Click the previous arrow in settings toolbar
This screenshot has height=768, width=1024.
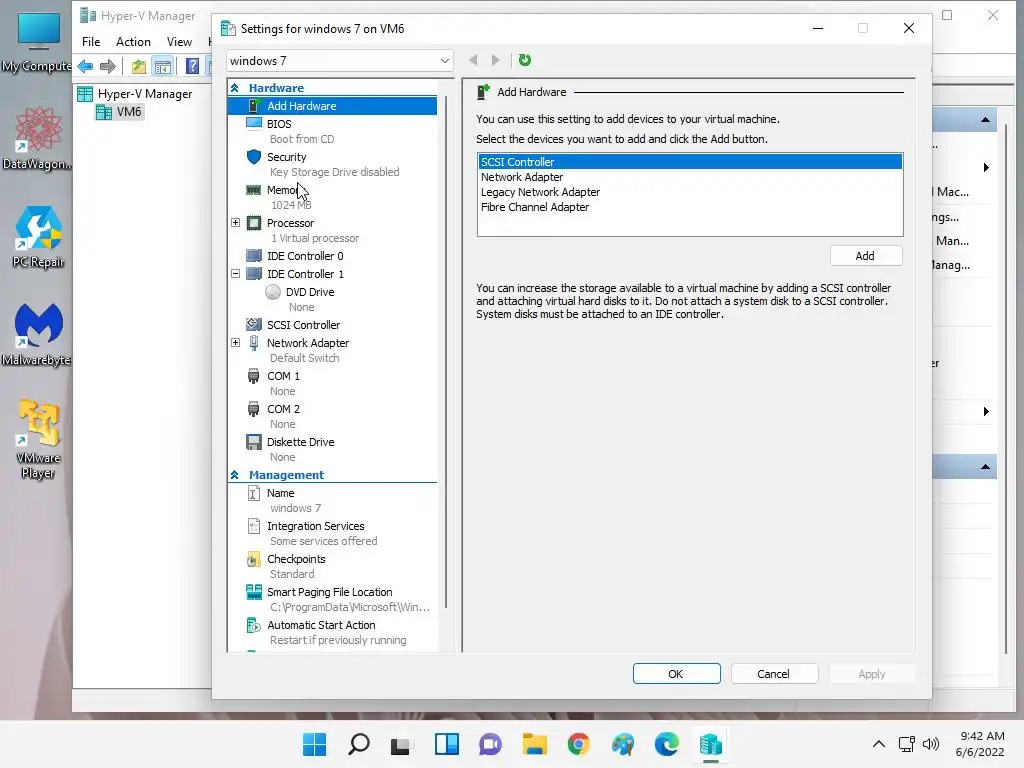point(473,60)
